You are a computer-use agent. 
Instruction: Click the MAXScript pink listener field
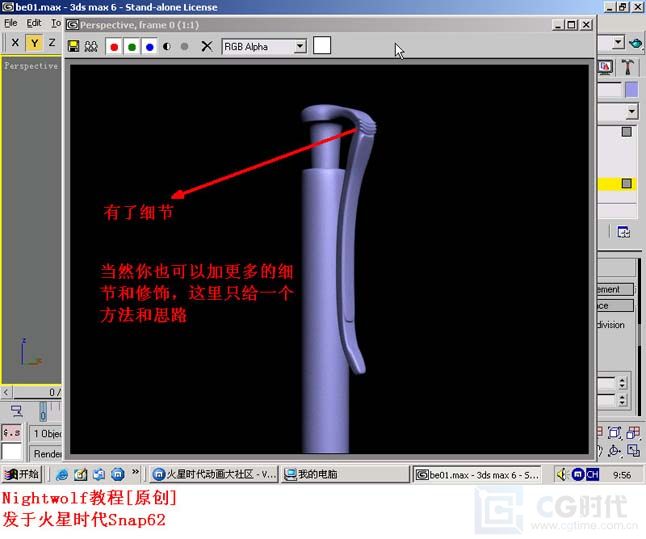12,433
